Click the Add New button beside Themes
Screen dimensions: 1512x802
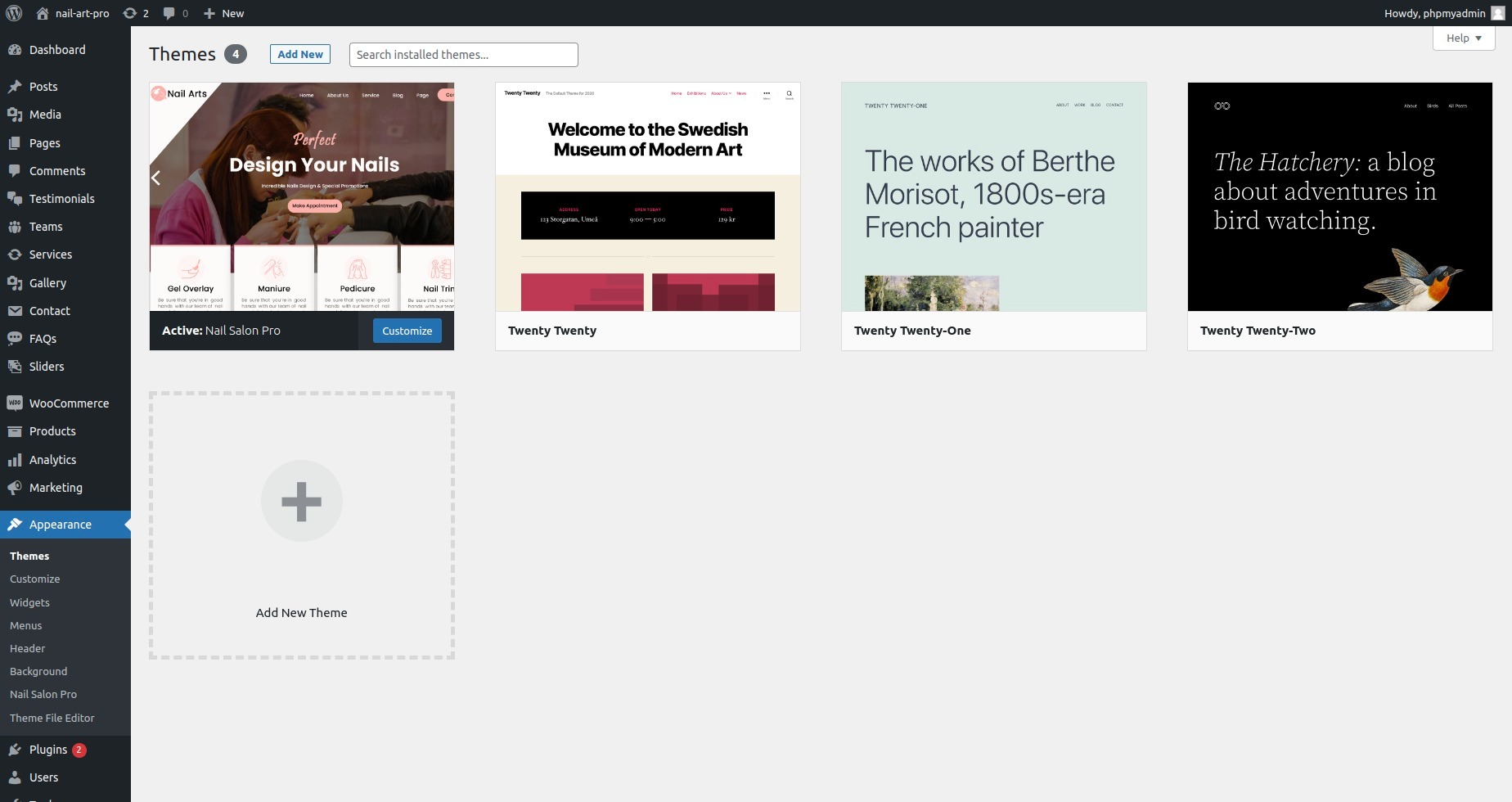[300, 54]
